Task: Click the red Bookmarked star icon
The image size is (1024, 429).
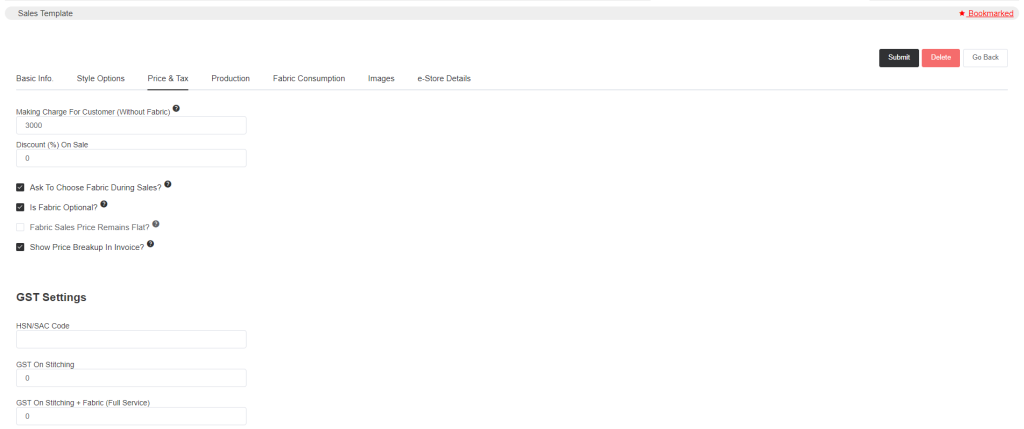Action: pyautogui.click(x=962, y=13)
